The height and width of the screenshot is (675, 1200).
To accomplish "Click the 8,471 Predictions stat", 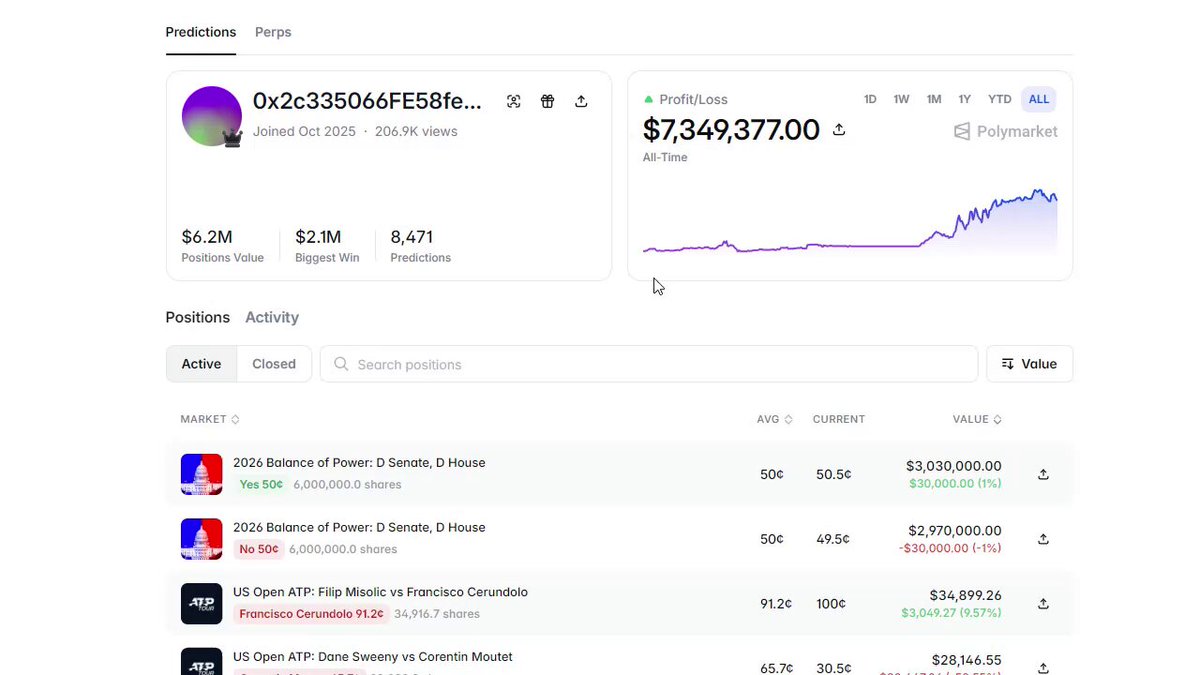I will click(420, 245).
